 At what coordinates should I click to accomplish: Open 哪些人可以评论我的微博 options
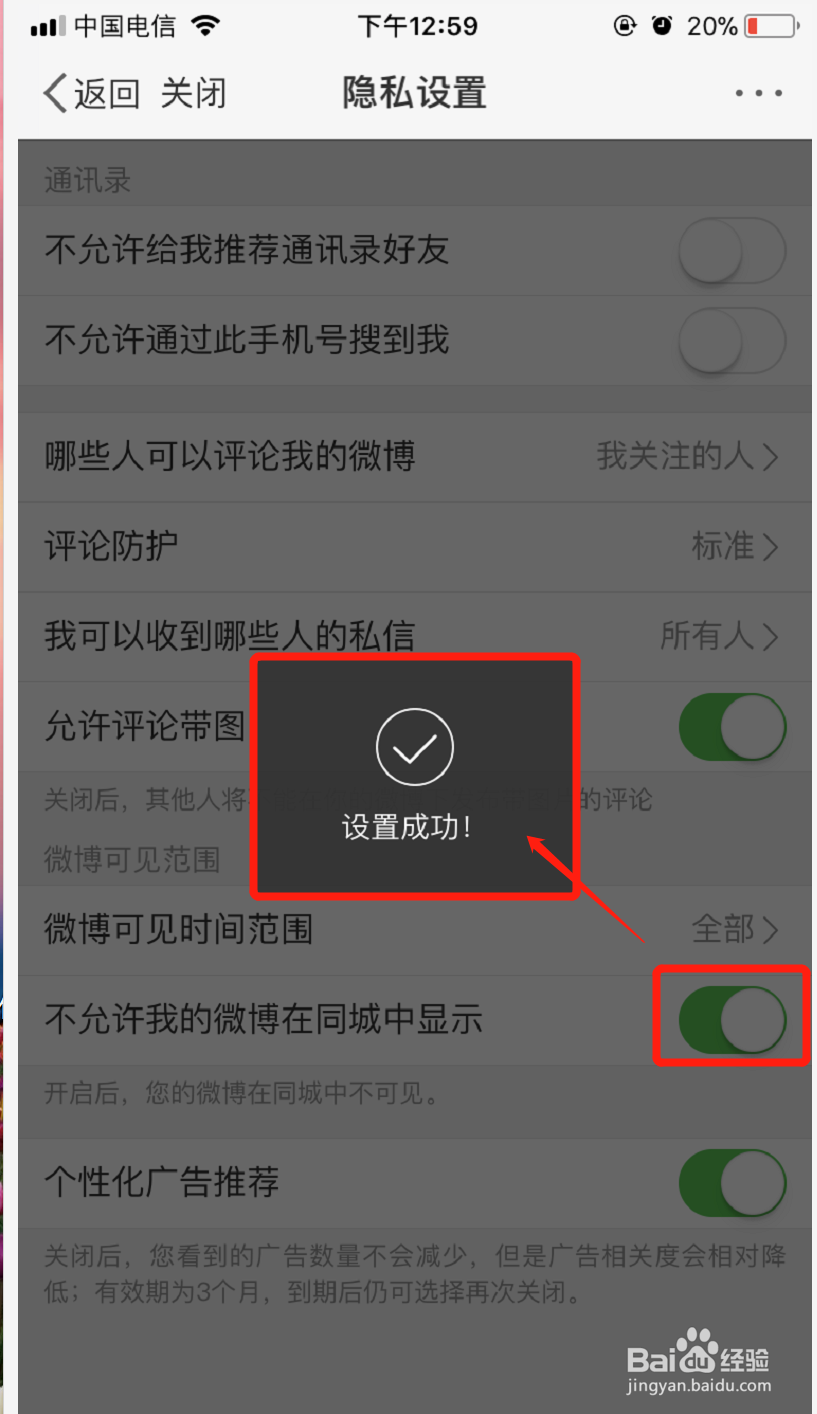tap(414, 457)
